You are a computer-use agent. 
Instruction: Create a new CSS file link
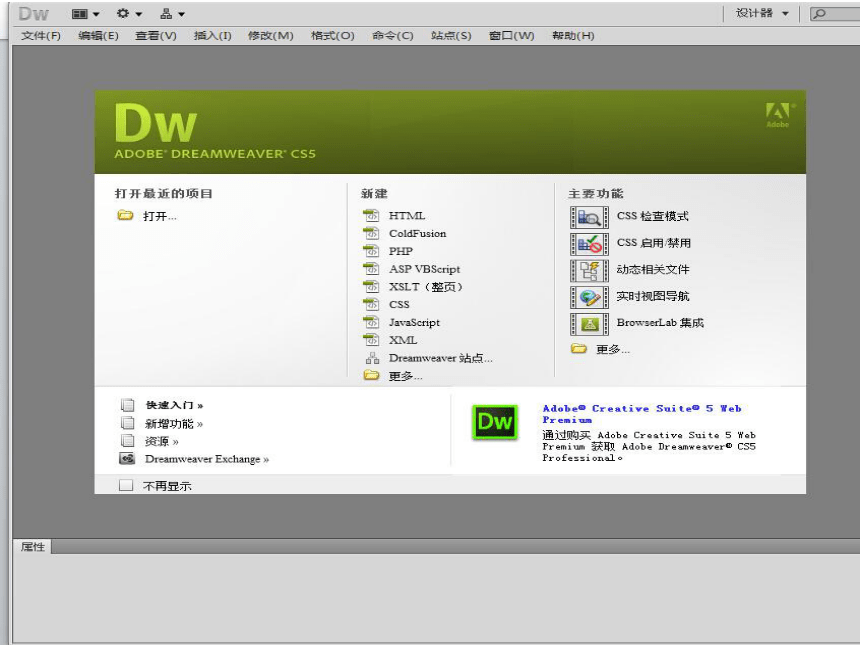[399, 304]
